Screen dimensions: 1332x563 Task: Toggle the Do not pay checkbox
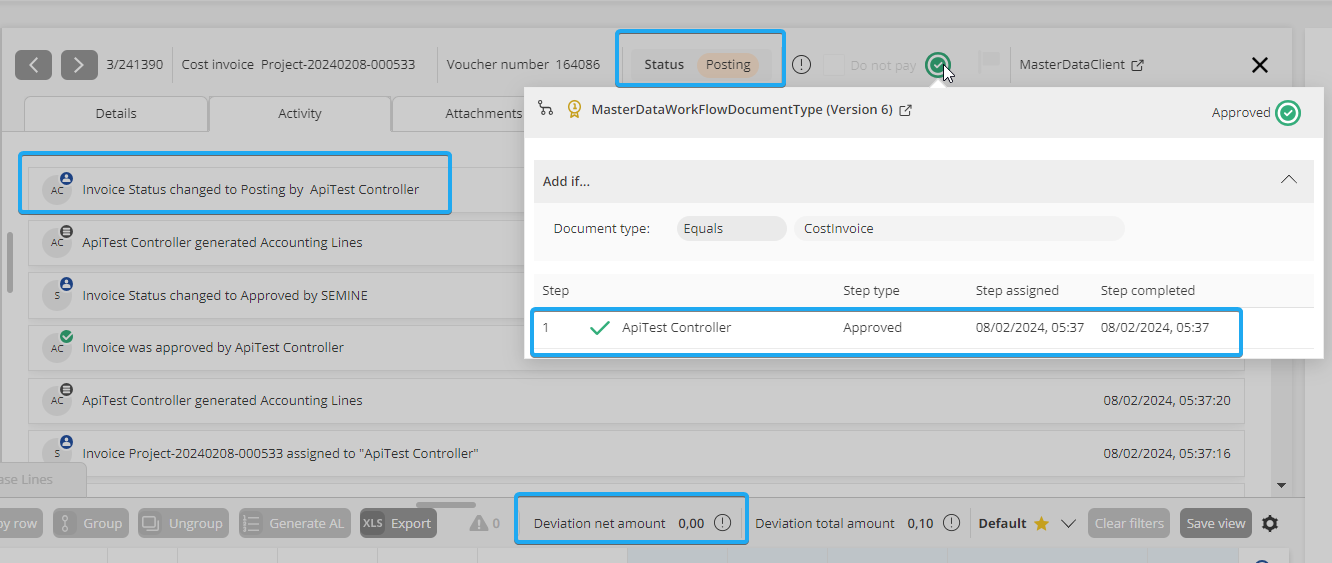(833, 65)
